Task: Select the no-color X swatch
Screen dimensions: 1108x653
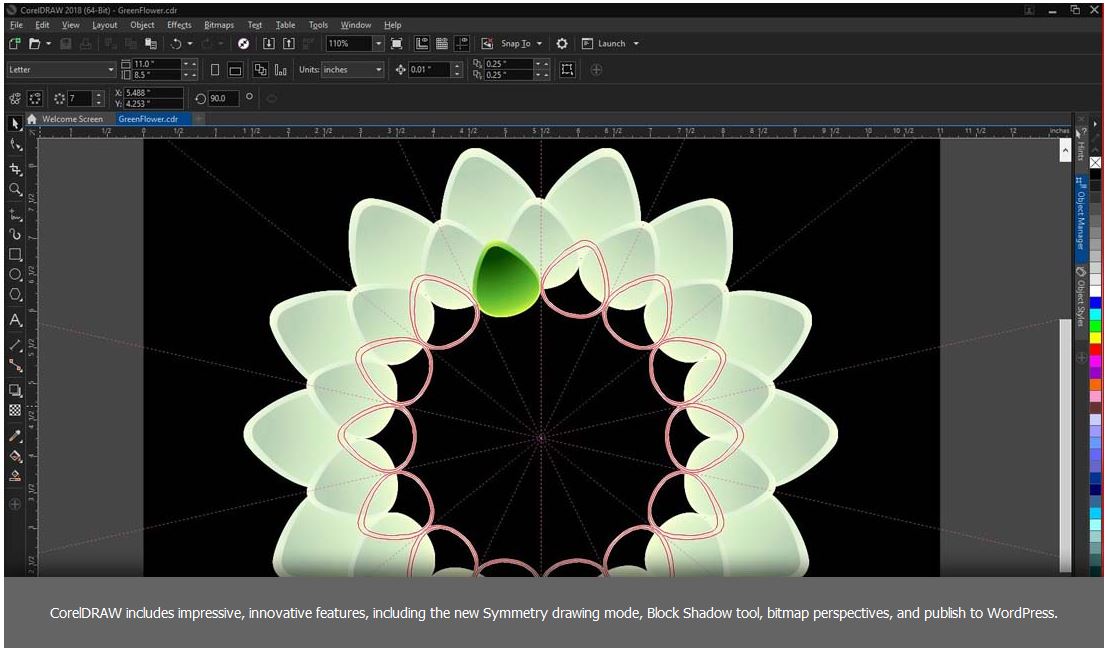Action: [1095, 163]
